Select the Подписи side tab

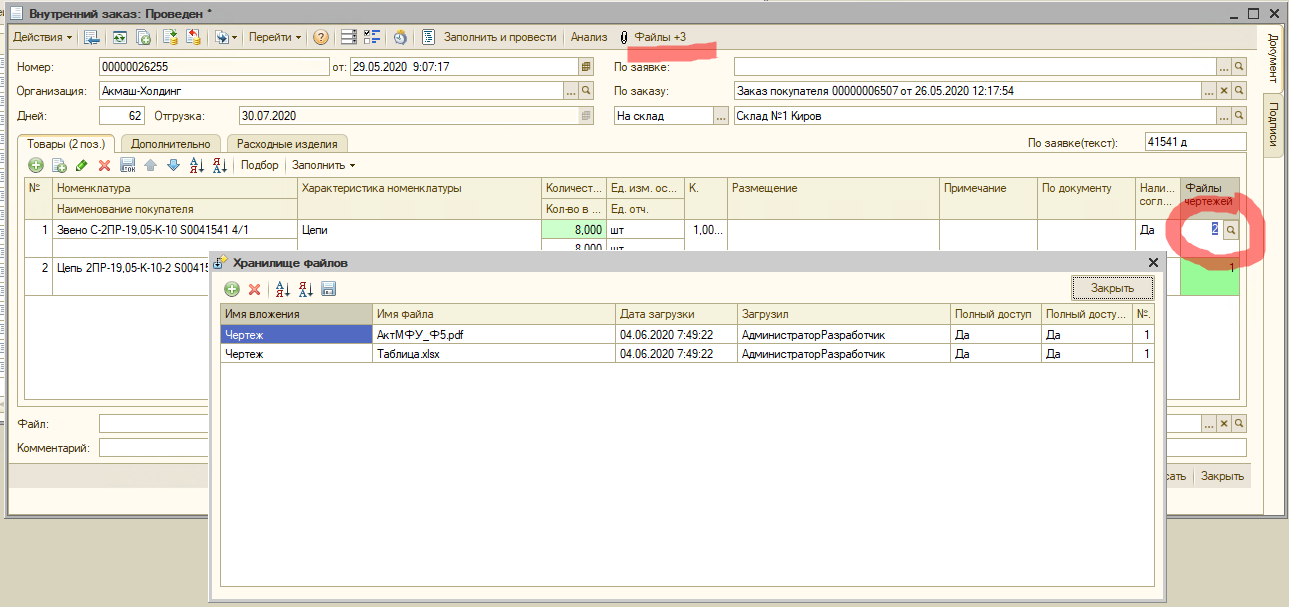coord(1273,127)
